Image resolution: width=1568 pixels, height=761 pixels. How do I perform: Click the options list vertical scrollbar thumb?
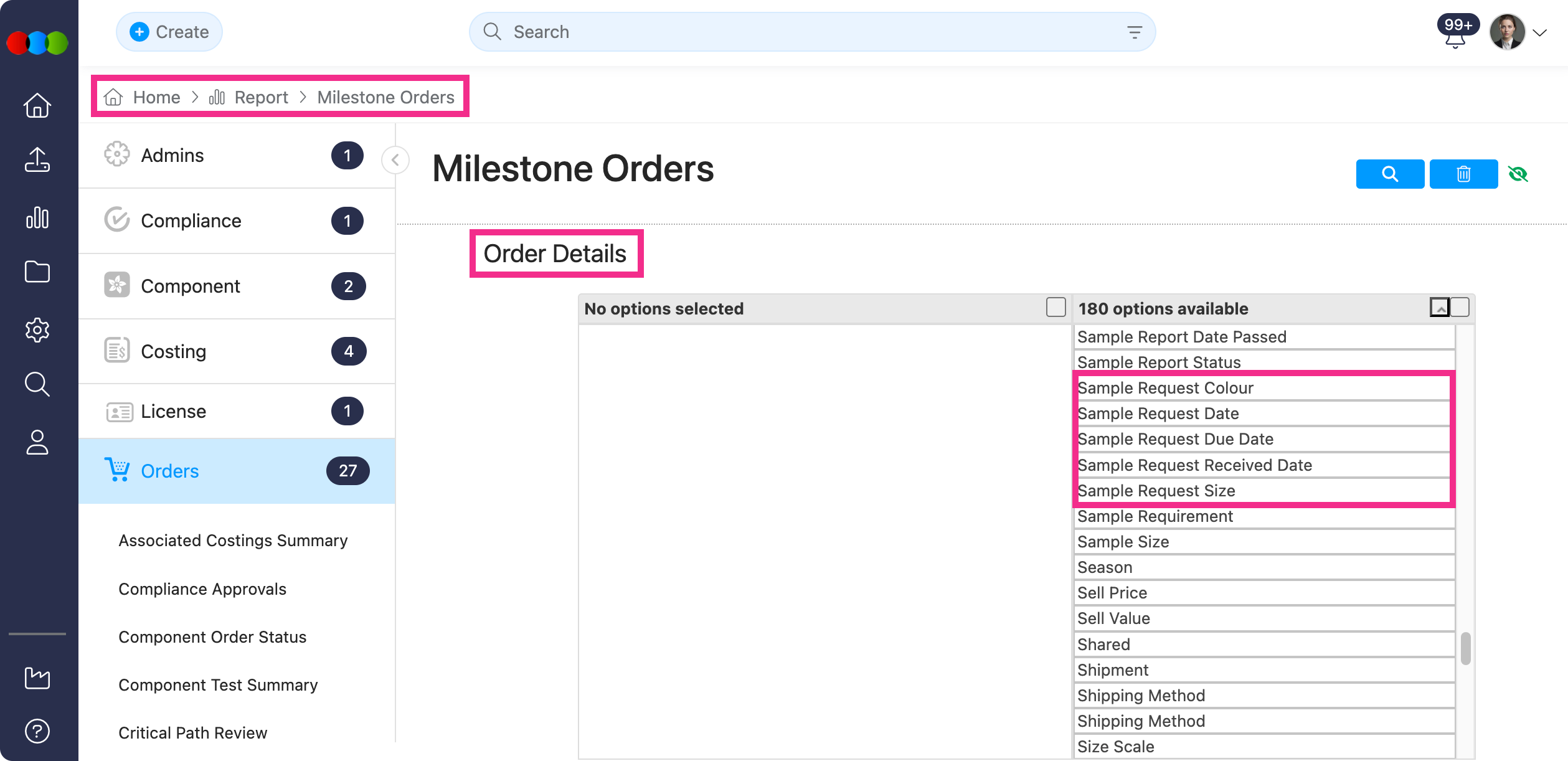pos(1465,649)
